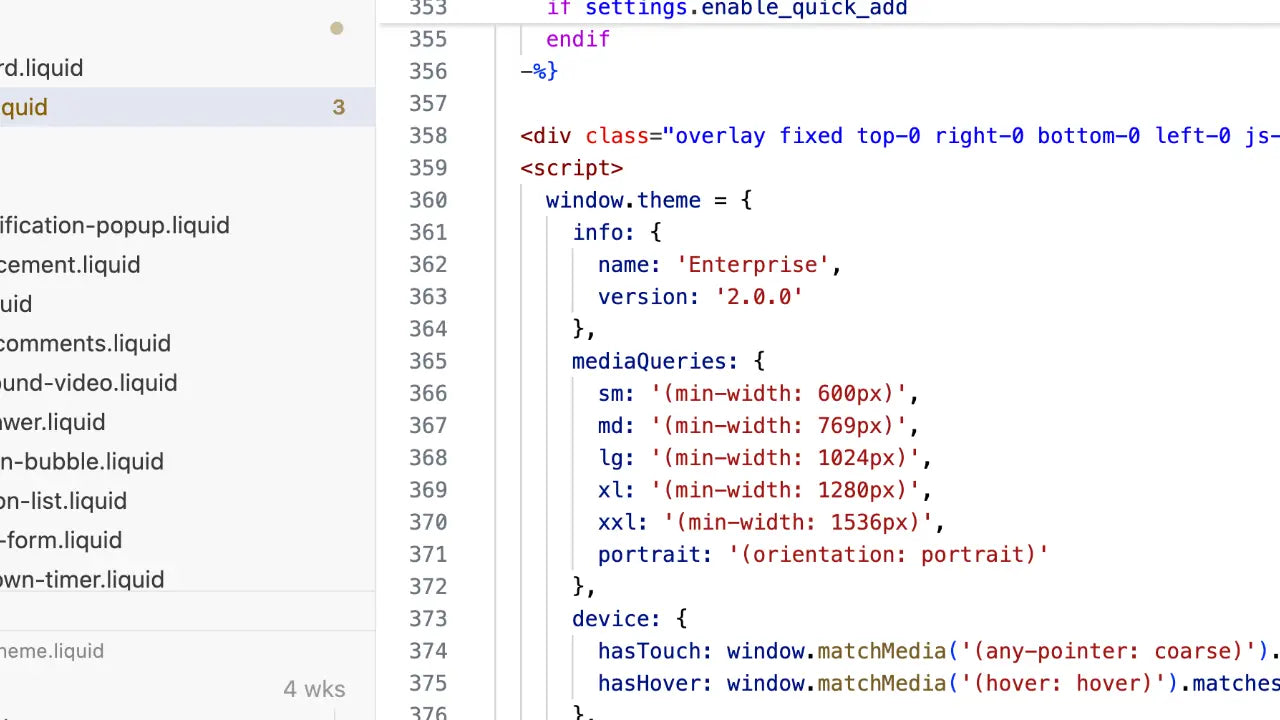Open the comments.liquid file
The height and width of the screenshot is (720, 1280).
85,344
